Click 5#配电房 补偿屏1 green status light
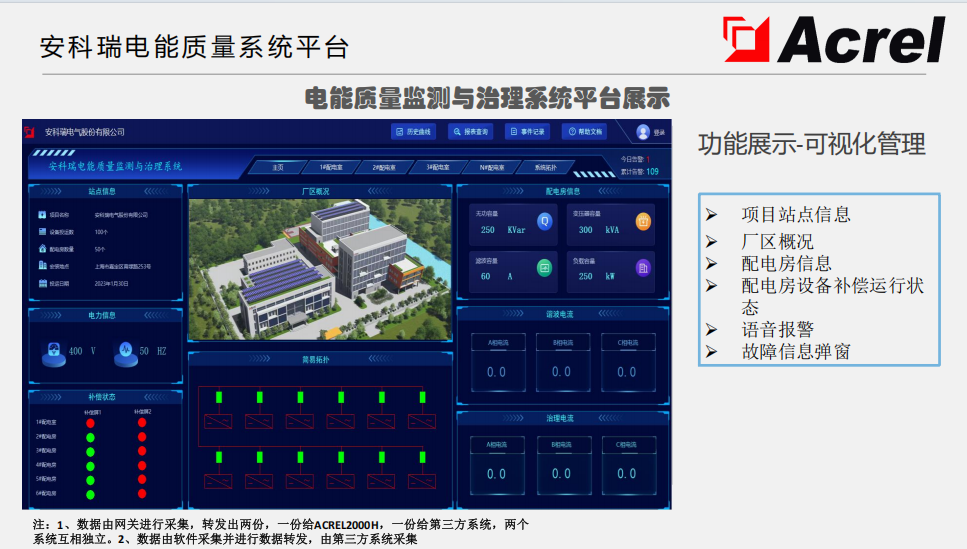The height and width of the screenshot is (549, 967). click(91, 481)
